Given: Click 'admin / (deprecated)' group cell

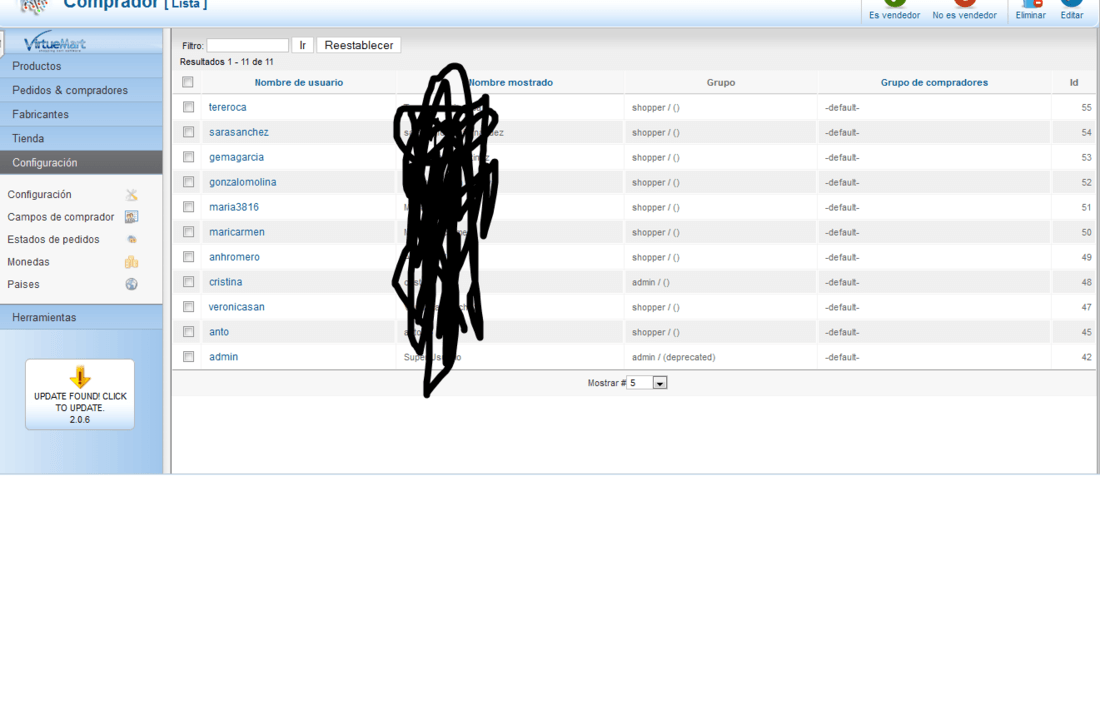Looking at the screenshot, I should click(x=673, y=357).
